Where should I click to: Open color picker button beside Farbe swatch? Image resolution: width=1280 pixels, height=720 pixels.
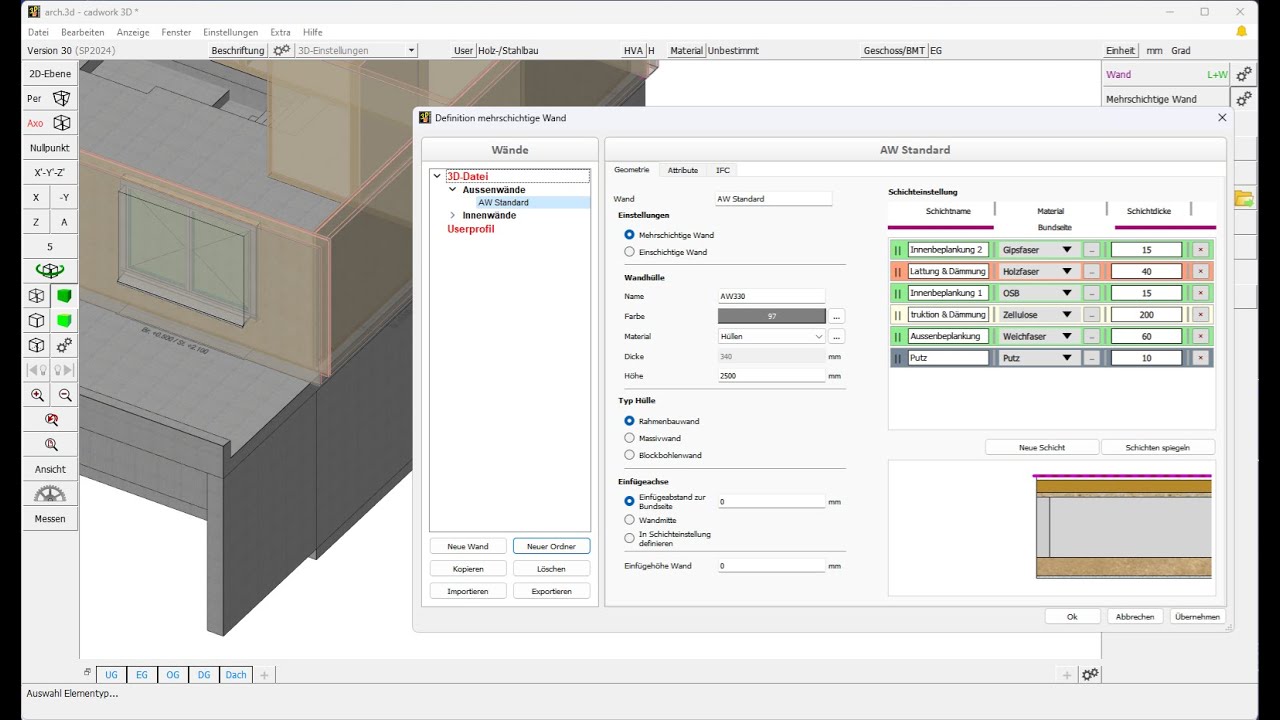point(837,316)
